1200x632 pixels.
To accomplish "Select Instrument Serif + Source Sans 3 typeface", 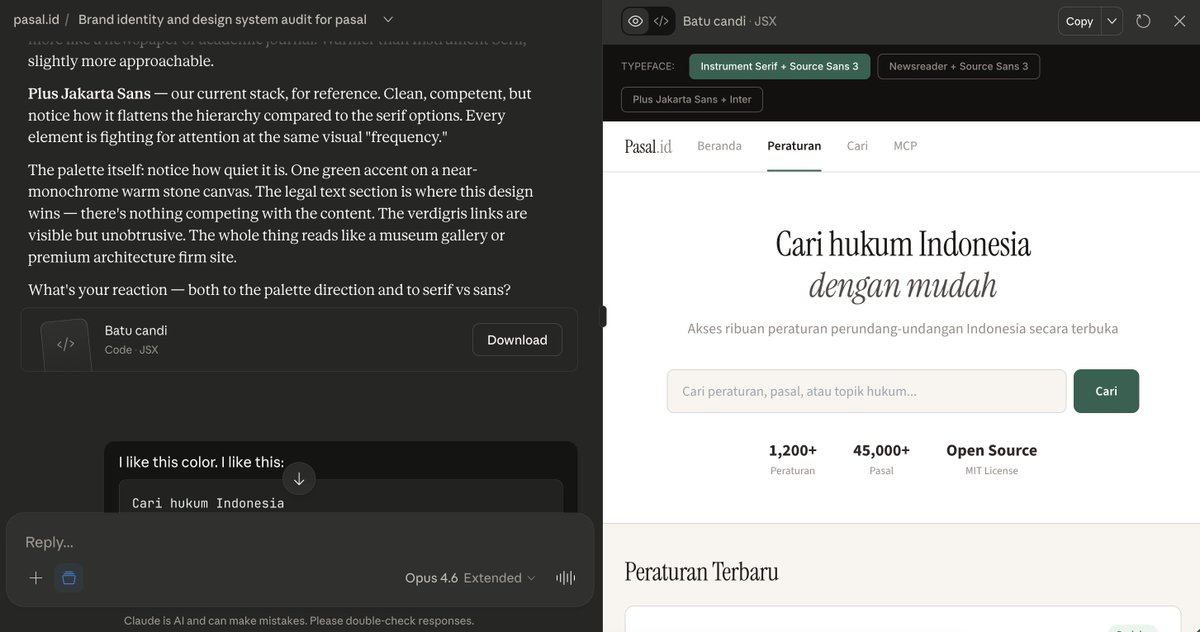I will (779, 66).
